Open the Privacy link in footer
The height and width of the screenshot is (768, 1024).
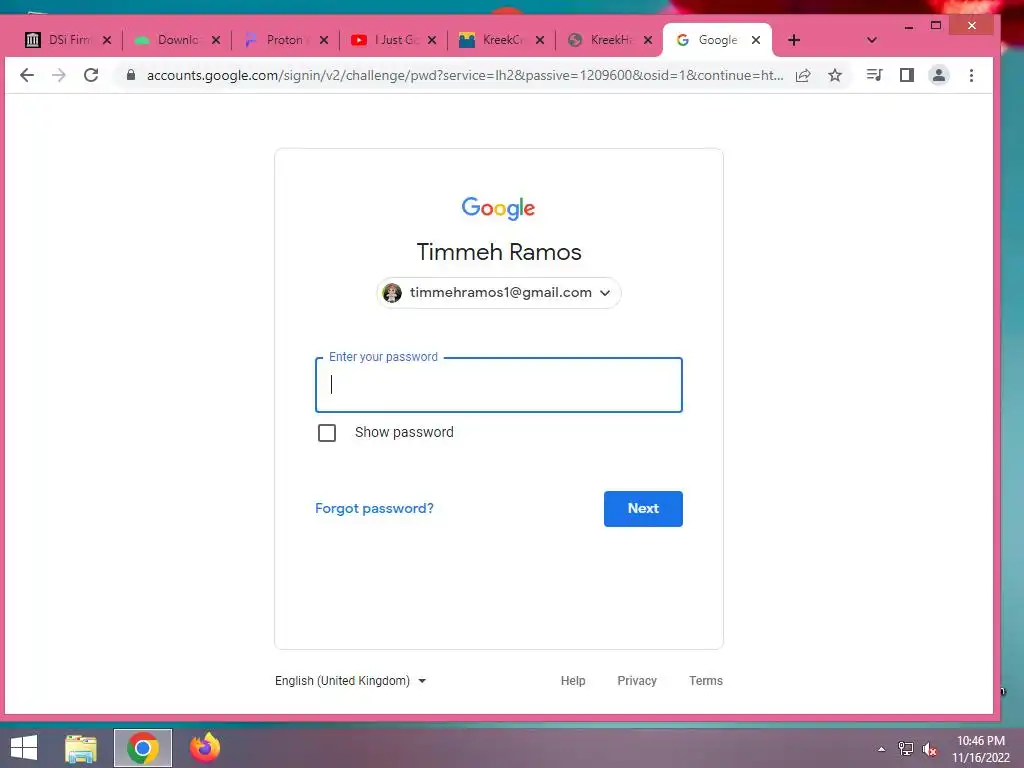(637, 680)
